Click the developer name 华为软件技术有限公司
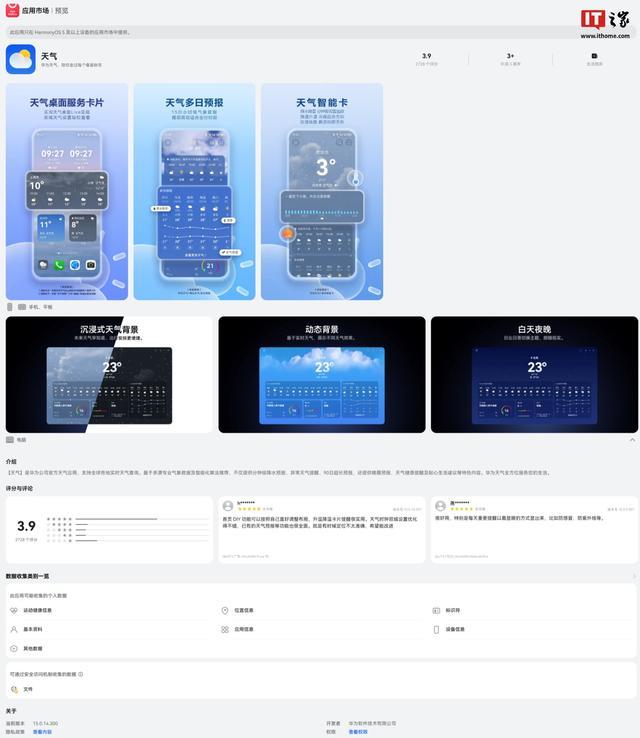The image size is (640, 738). click(x=372, y=723)
